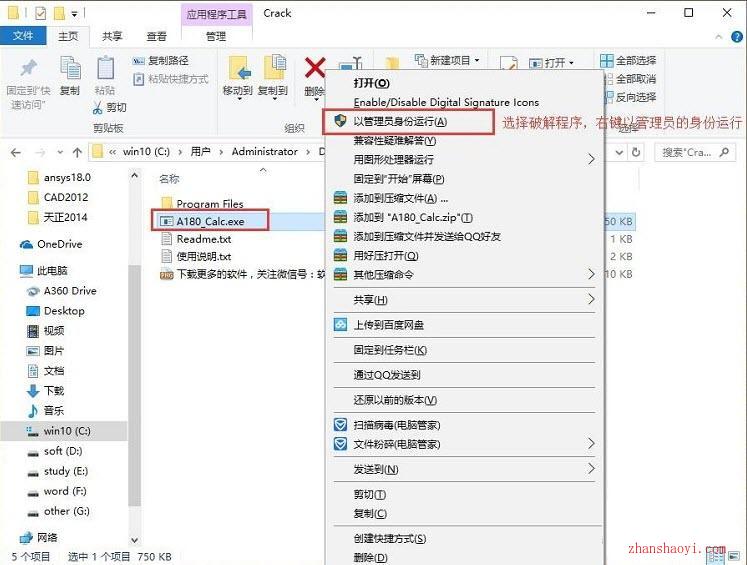Screen dimensions: 747x565
Task: Click the Back navigation arrow
Action: point(16,152)
